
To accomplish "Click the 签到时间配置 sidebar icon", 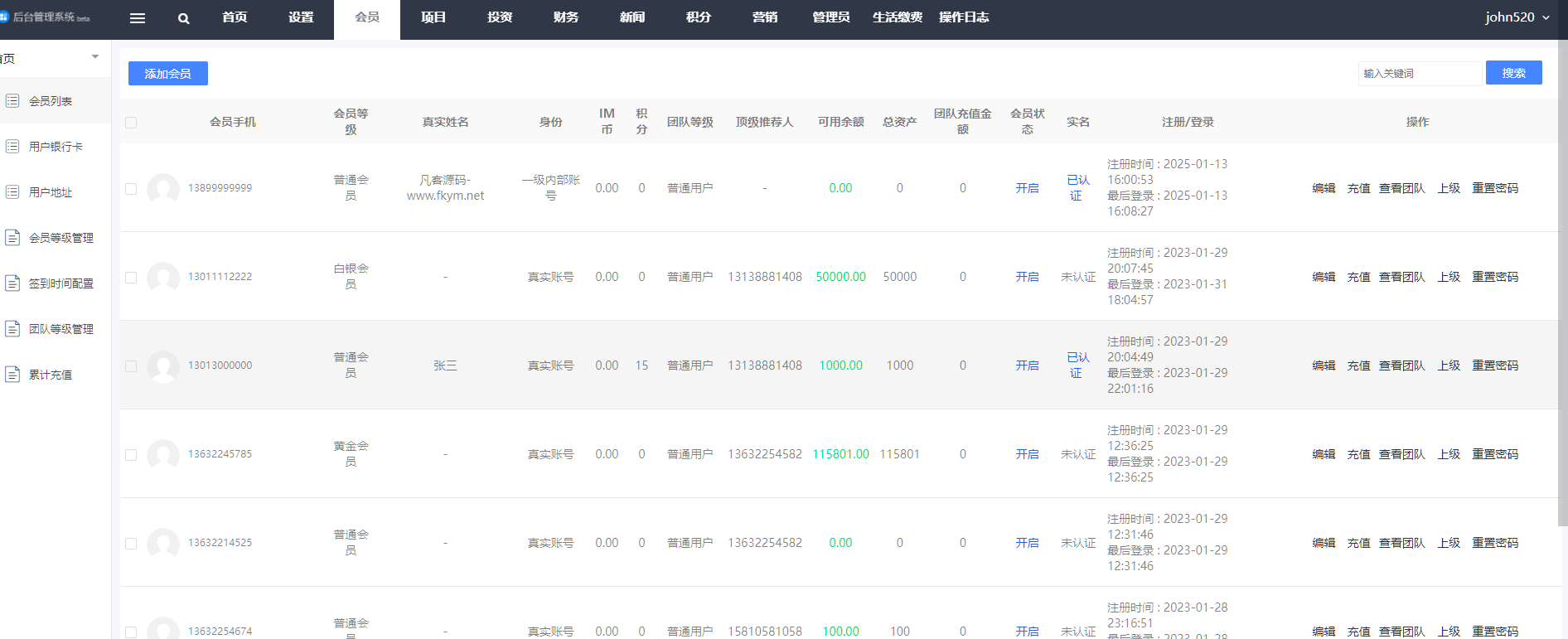I will click(x=12, y=283).
